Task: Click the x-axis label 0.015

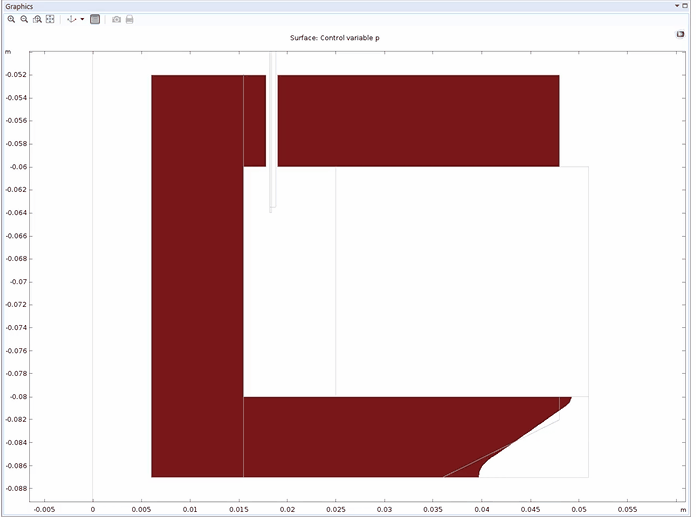Action: click(239, 509)
